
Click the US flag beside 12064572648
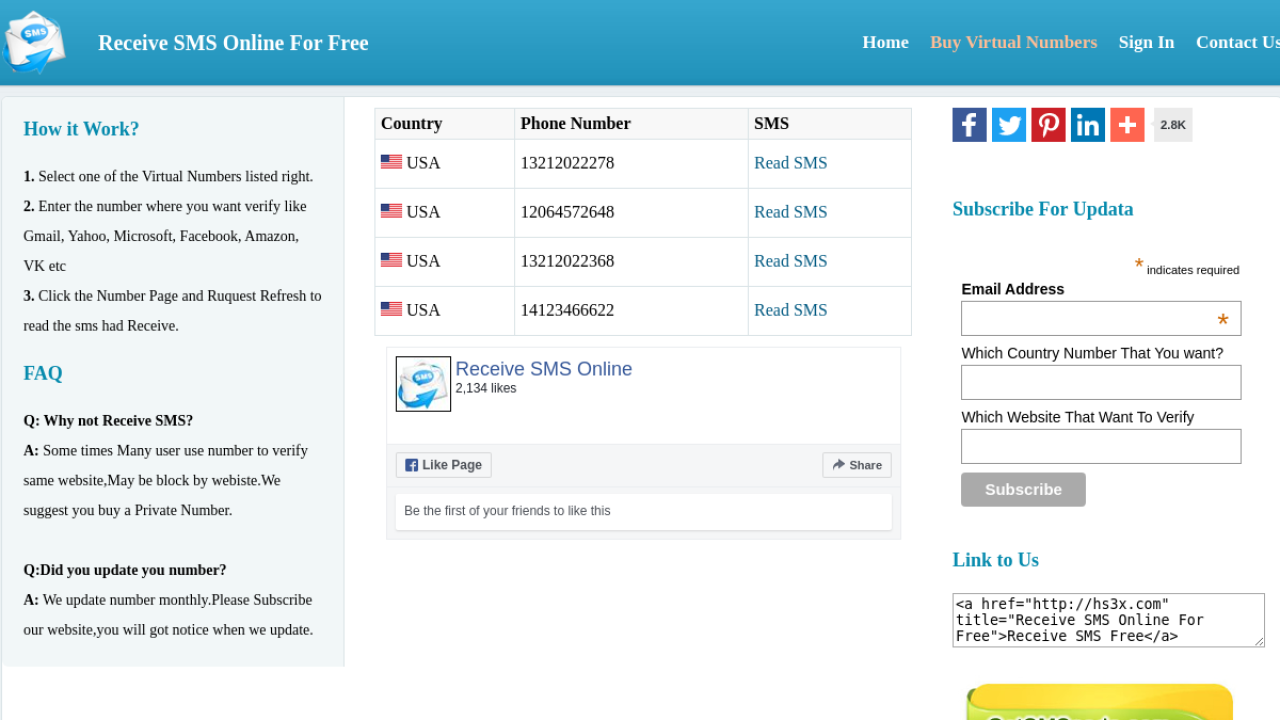click(391, 211)
